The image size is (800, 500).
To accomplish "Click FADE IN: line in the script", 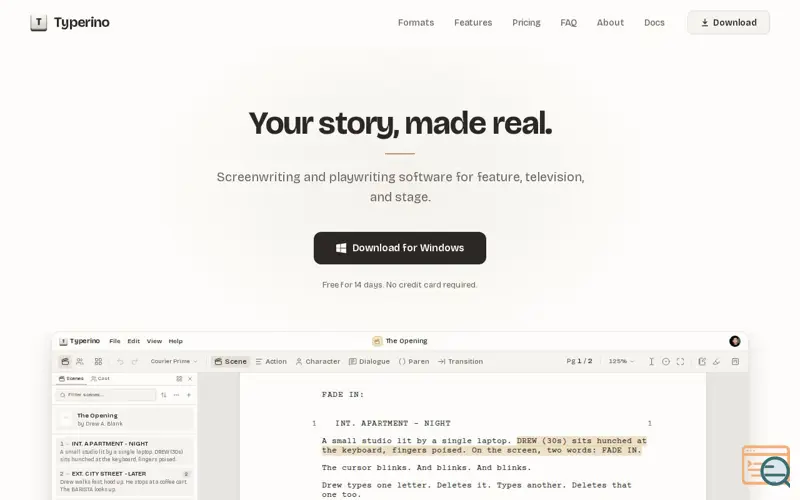I will point(343,394).
